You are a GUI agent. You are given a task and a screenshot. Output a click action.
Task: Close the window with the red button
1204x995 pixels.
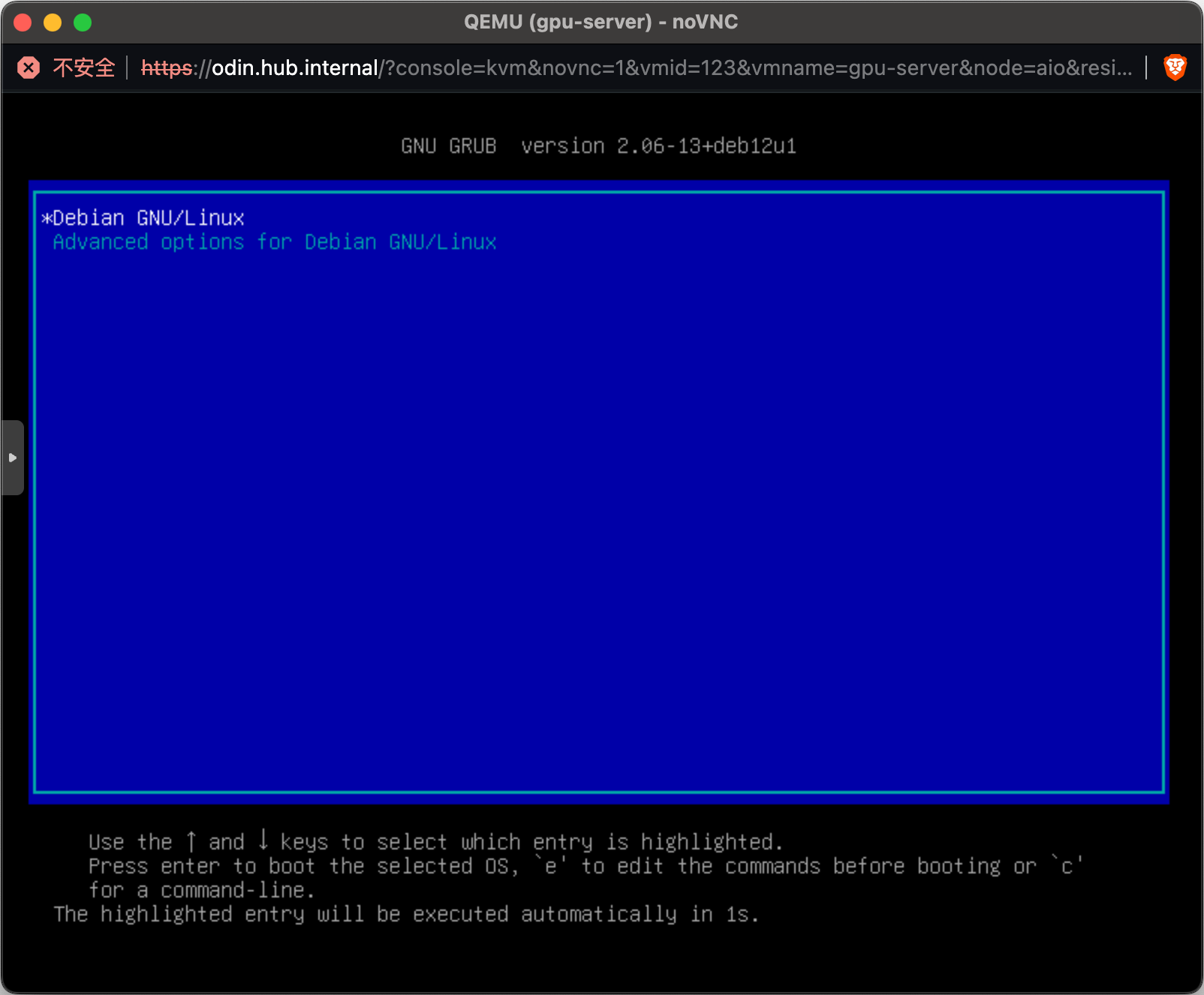coord(23,23)
